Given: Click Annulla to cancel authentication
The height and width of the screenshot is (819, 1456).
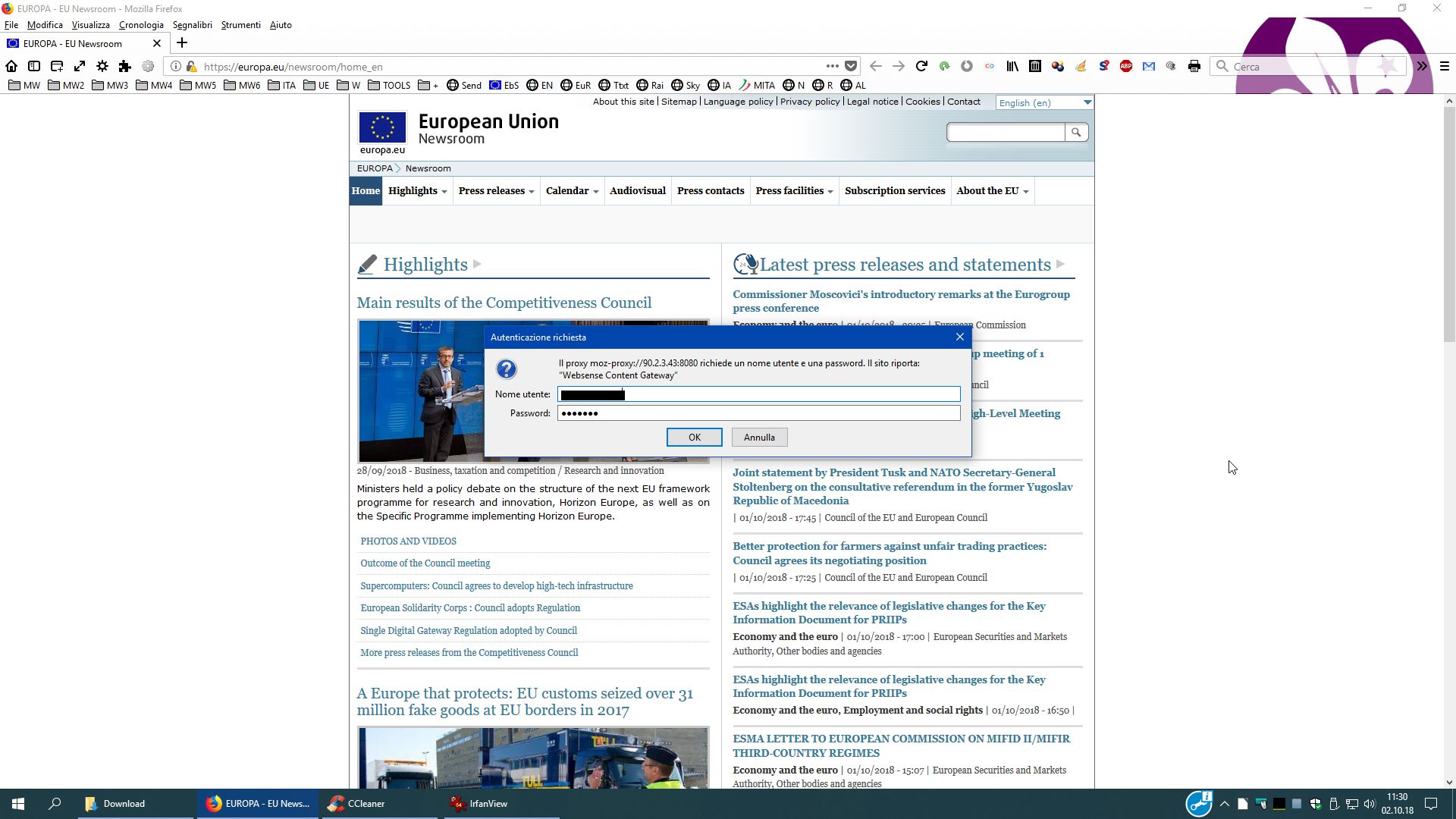Looking at the screenshot, I should tap(759, 438).
